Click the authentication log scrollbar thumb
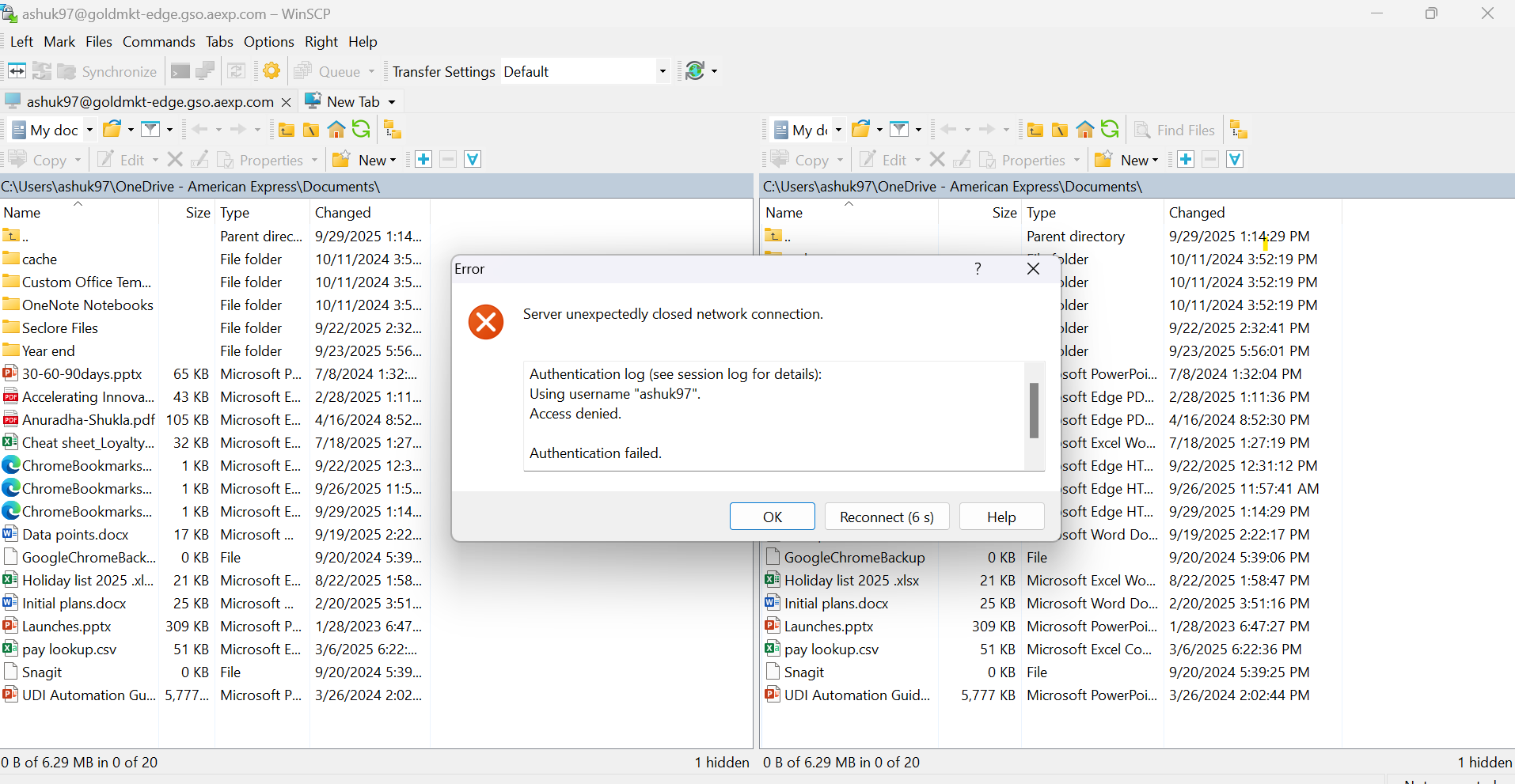1515x784 pixels. tap(1034, 410)
